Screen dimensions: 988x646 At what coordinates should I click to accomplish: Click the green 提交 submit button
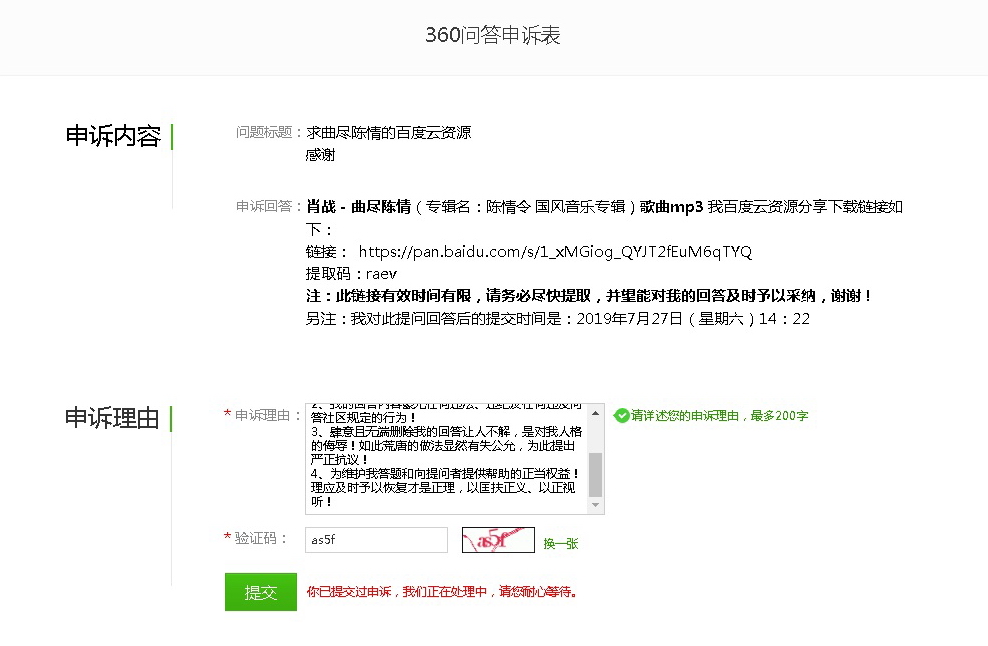point(261,592)
